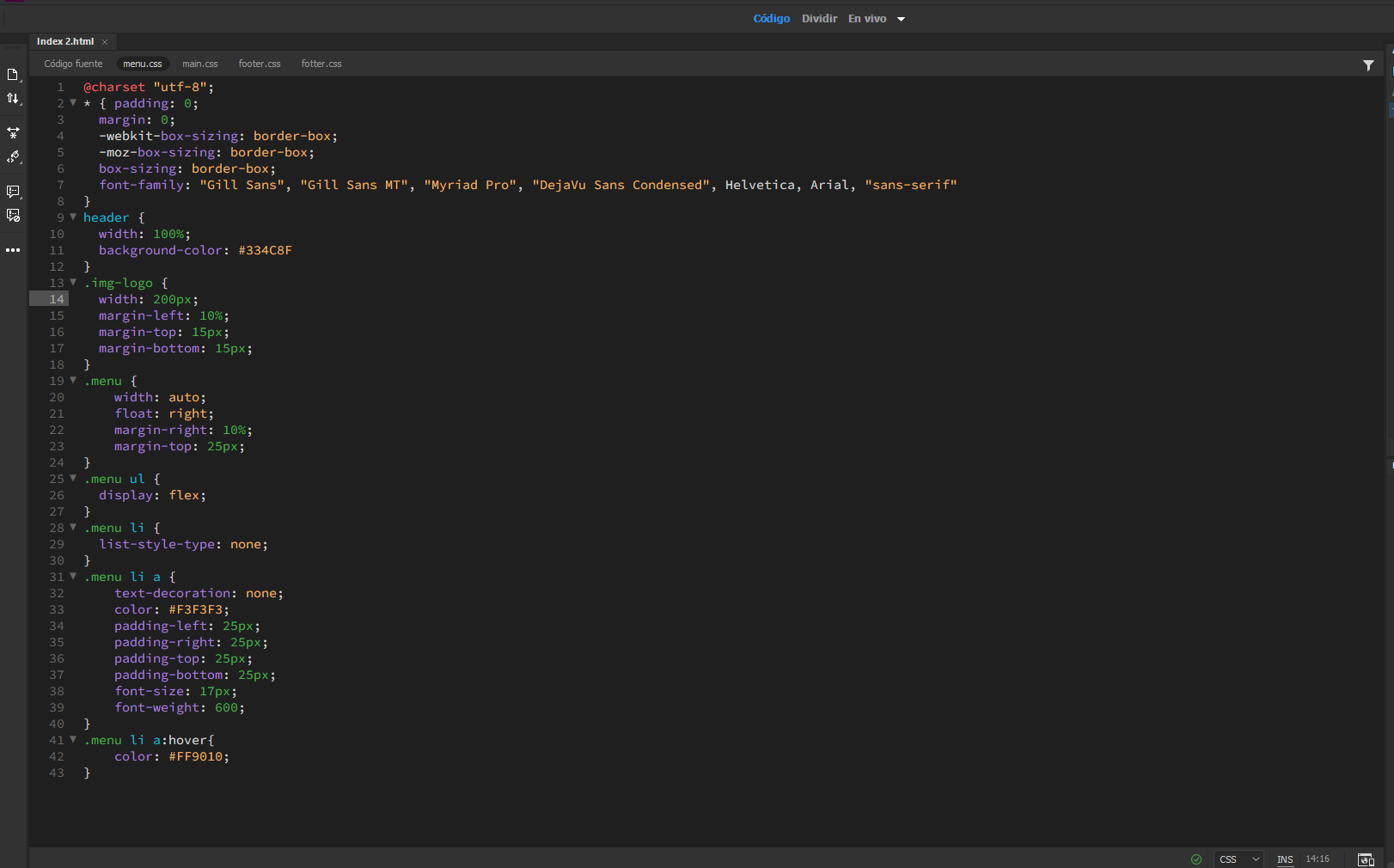
Task: Click the green linting check status icon
Action: 1196,859
